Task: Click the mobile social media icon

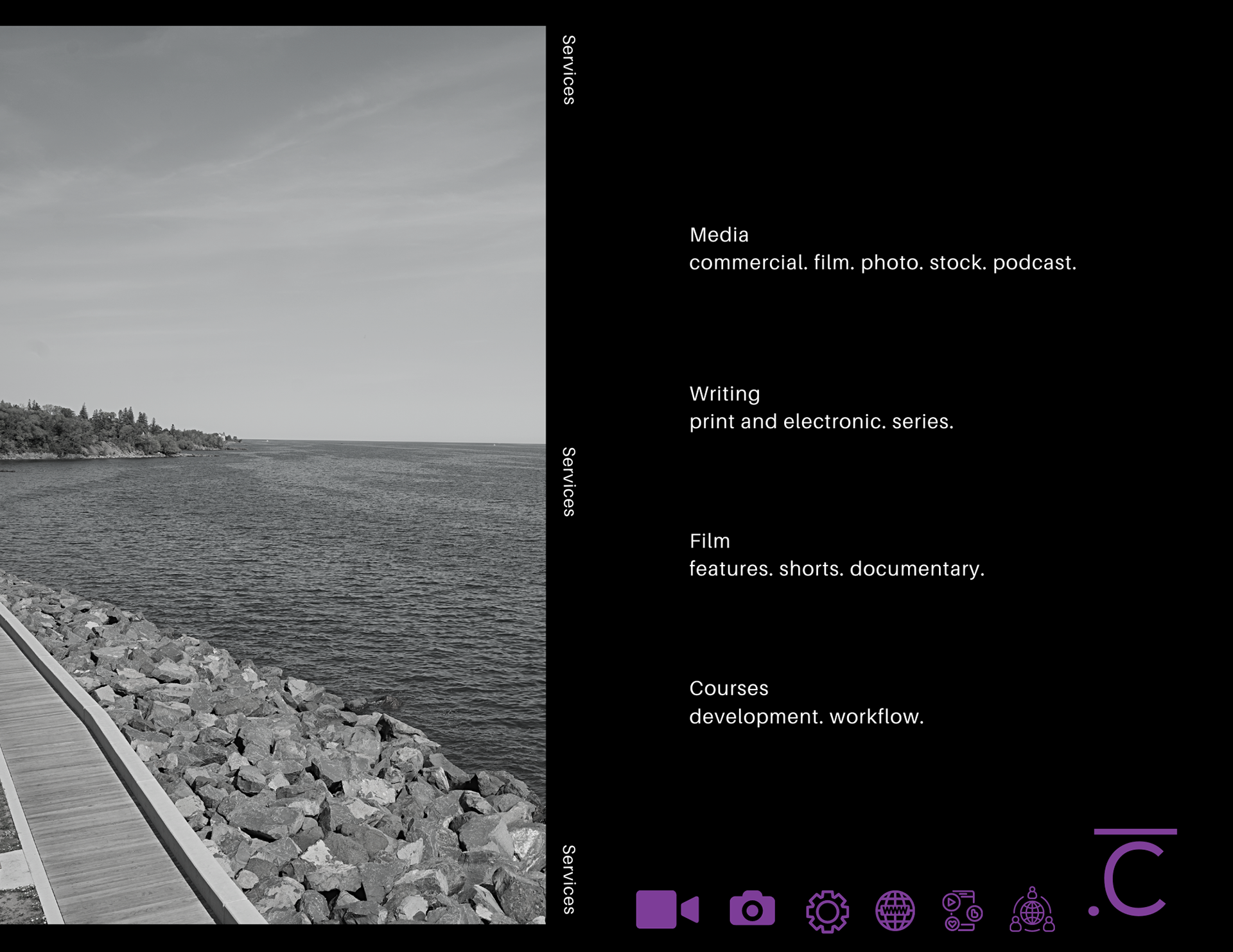Action: [x=961, y=910]
